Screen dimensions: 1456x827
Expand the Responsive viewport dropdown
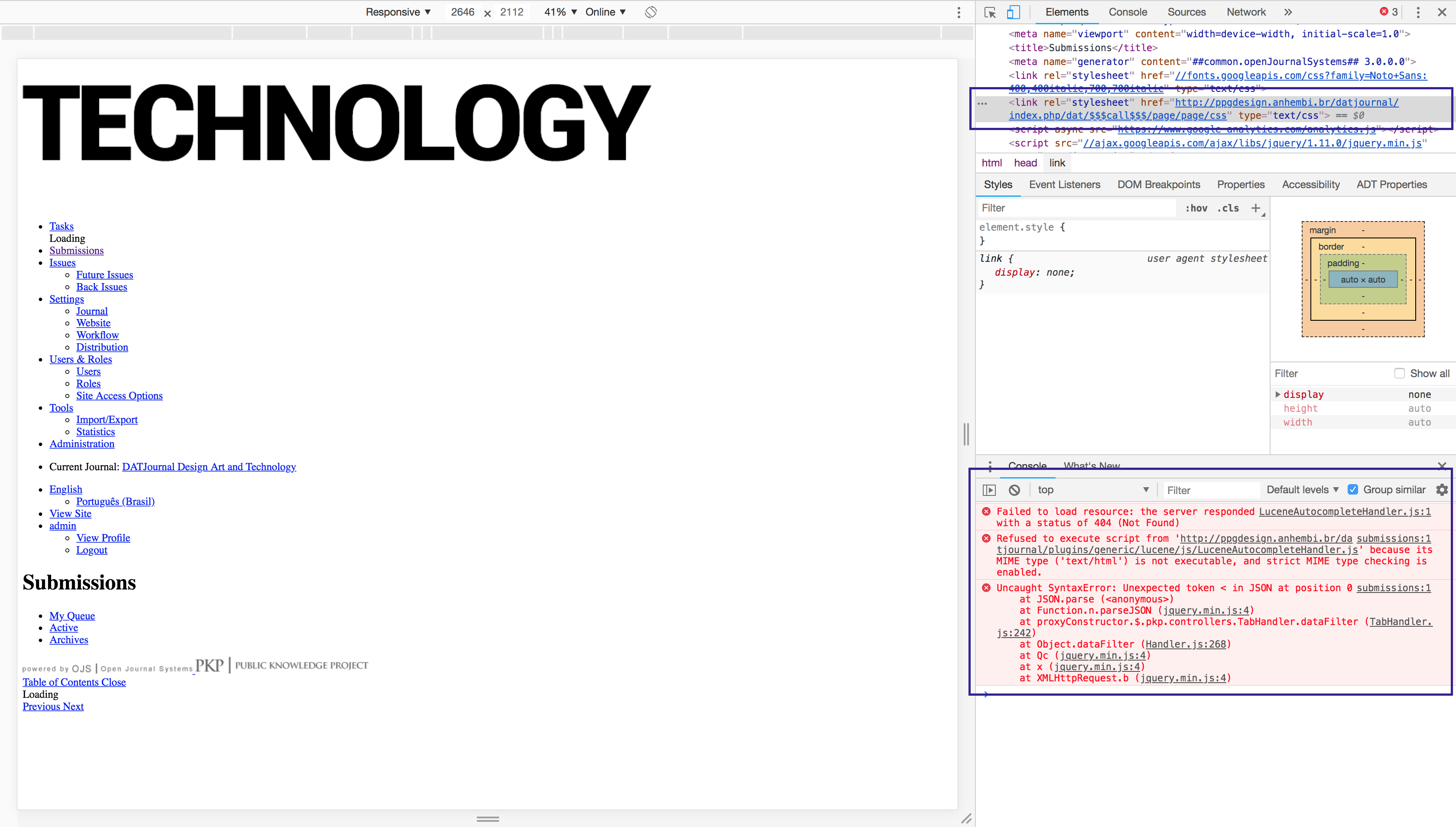pyautogui.click(x=399, y=11)
